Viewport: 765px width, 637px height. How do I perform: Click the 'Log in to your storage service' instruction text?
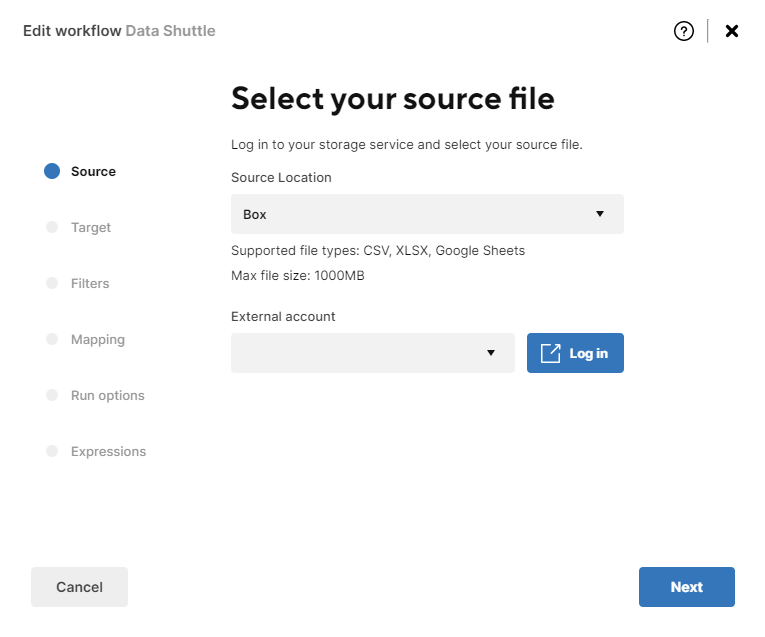point(406,145)
